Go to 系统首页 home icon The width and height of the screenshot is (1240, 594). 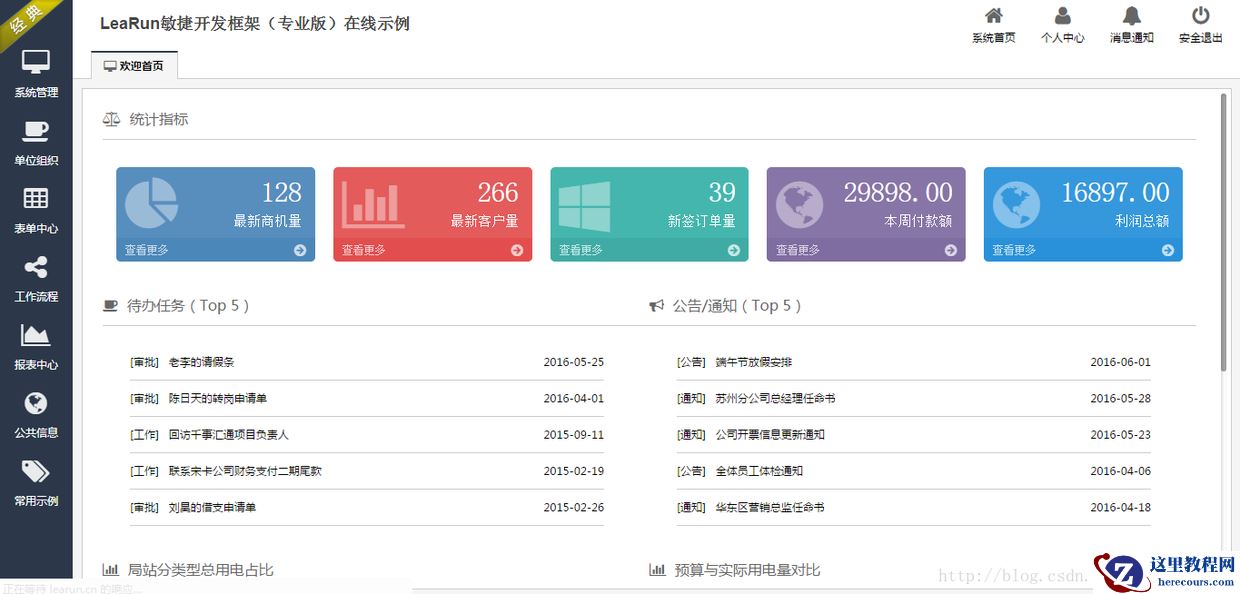pyautogui.click(x=993, y=25)
